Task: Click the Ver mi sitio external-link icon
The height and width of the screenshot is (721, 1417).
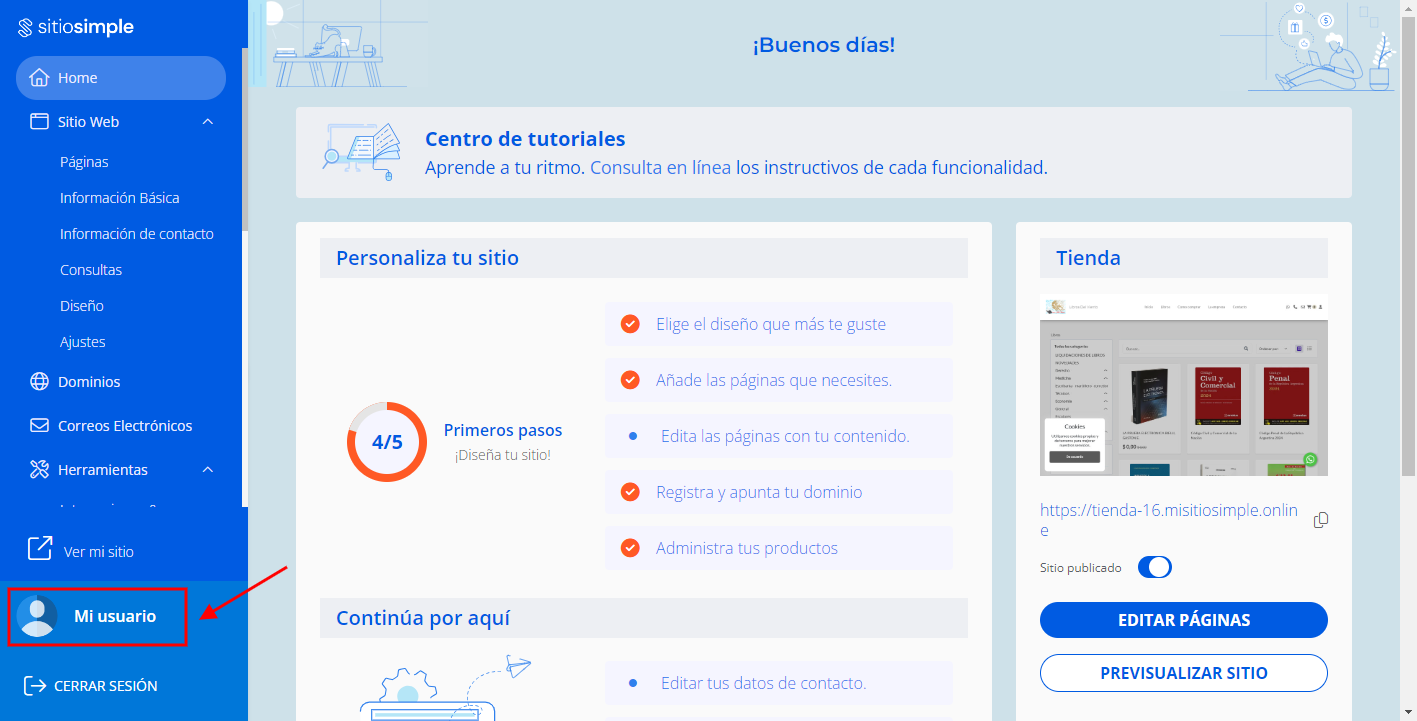Action: pyautogui.click(x=39, y=549)
